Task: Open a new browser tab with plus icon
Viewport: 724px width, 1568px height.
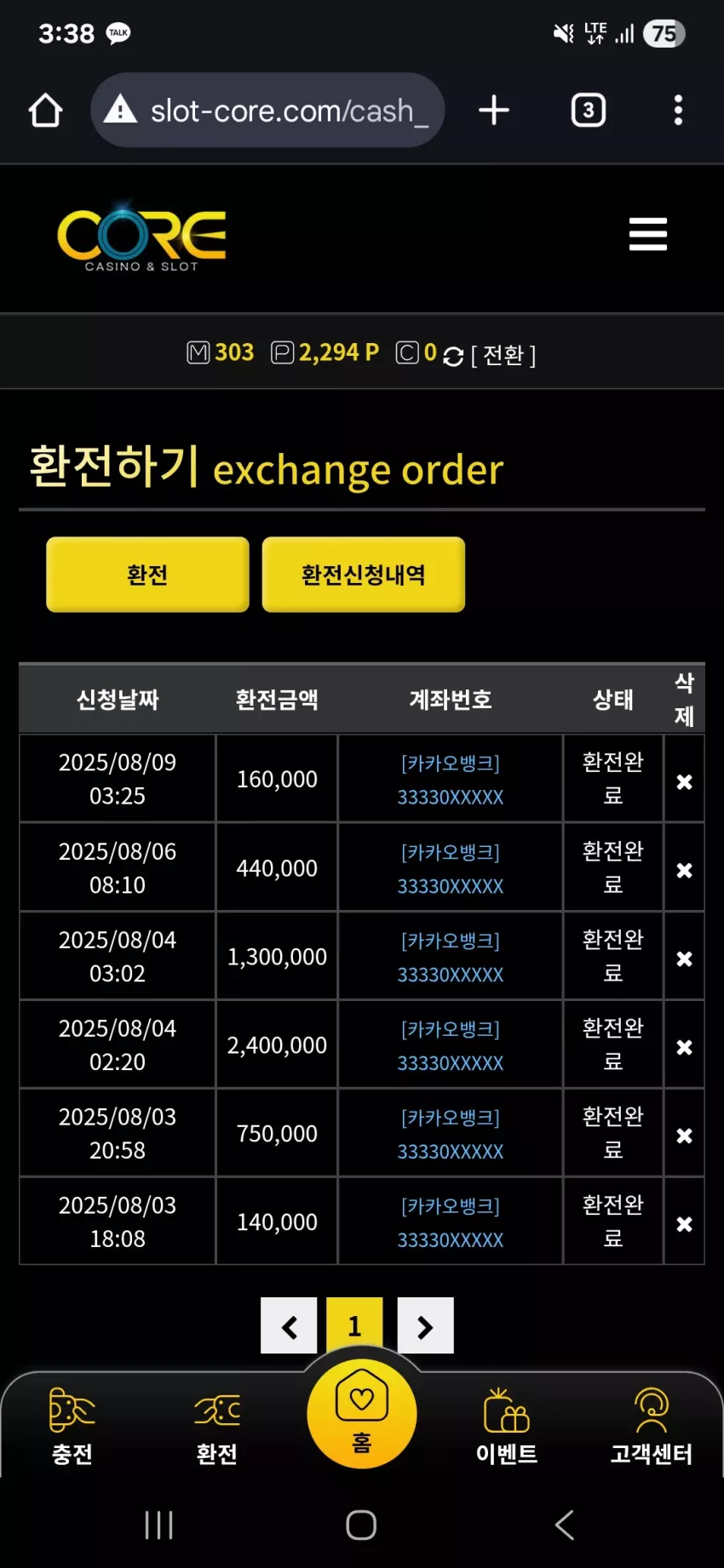Action: pyautogui.click(x=494, y=110)
